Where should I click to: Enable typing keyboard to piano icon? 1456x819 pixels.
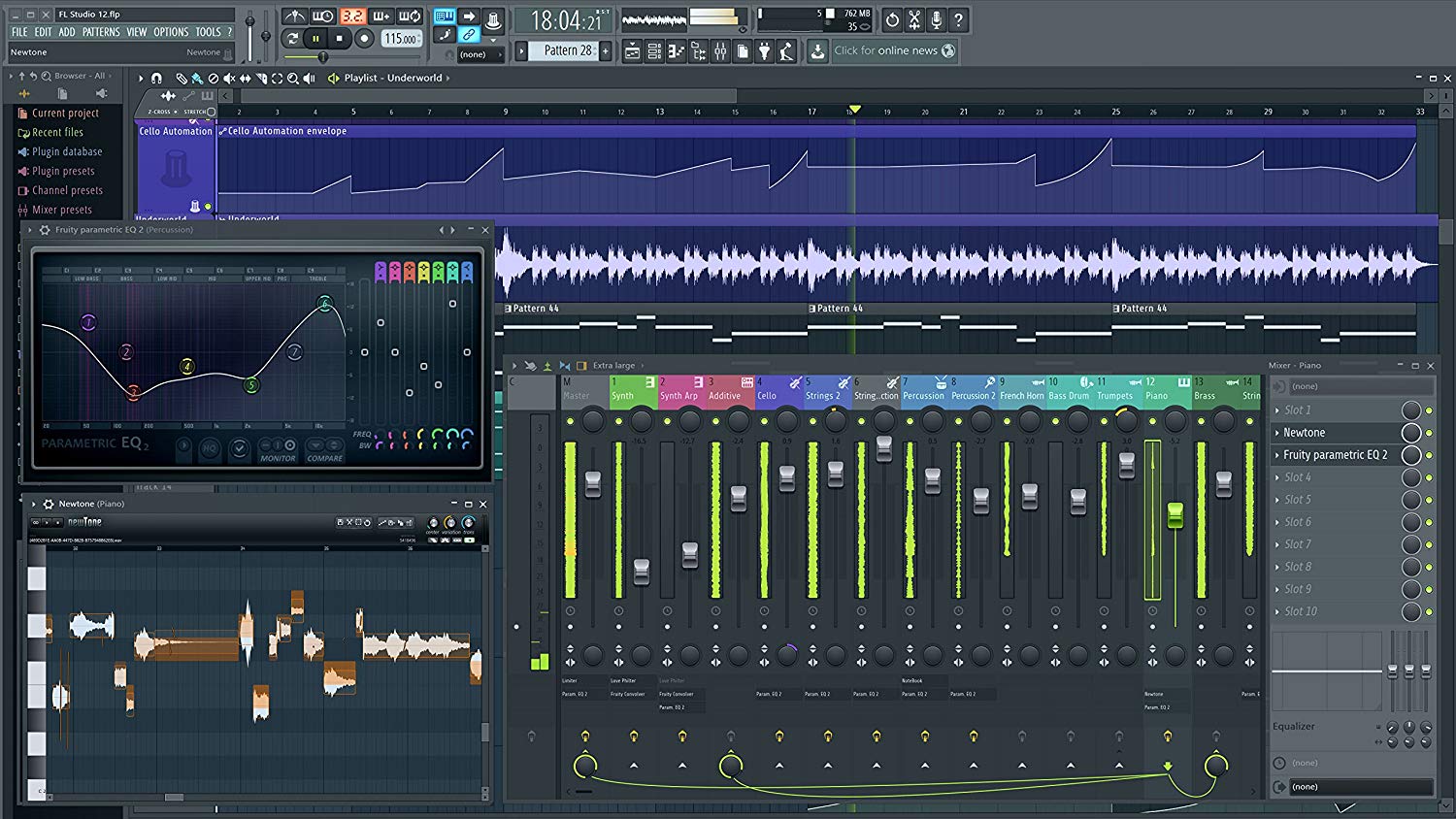tap(445, 16)
